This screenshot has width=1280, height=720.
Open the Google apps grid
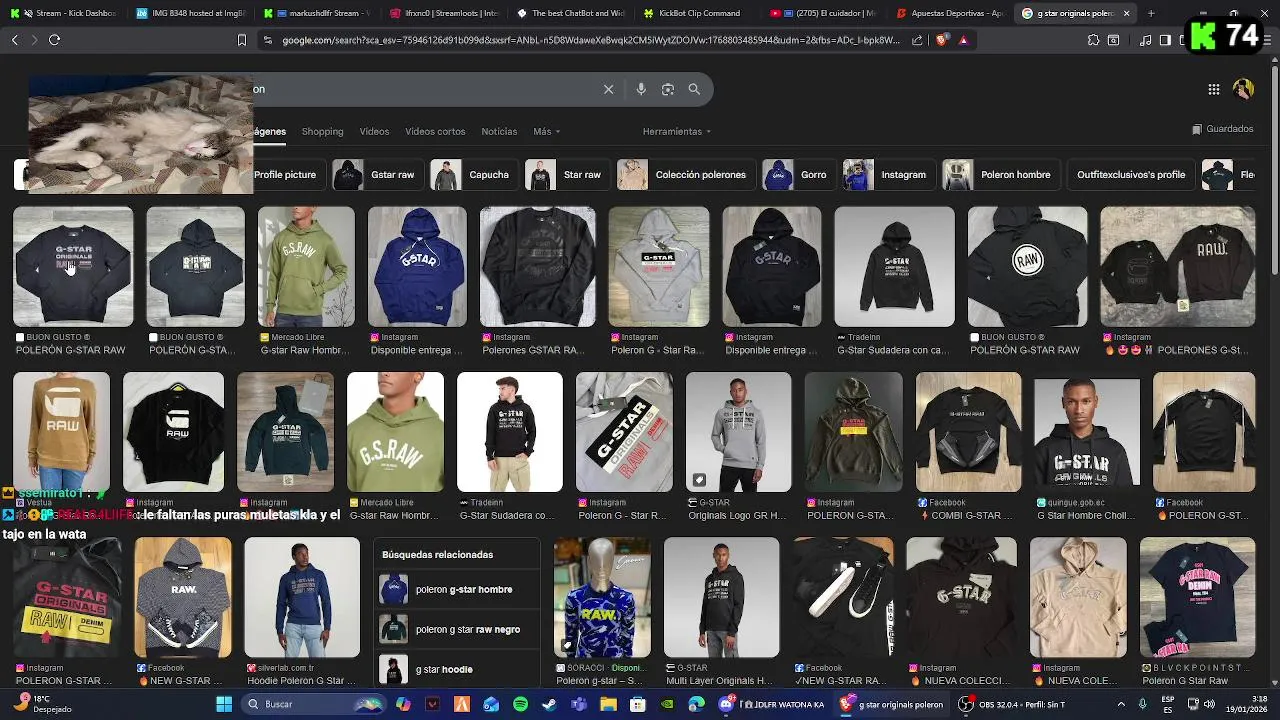1213,89
